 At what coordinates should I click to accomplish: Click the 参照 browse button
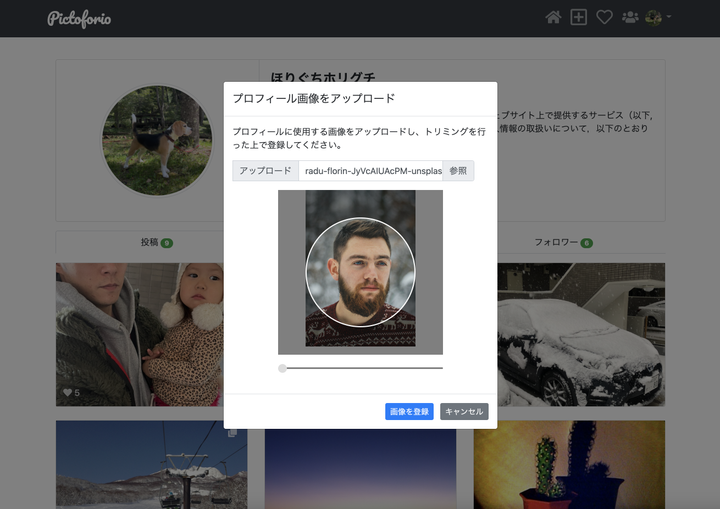pyautogui.click(x=458, y=171)
